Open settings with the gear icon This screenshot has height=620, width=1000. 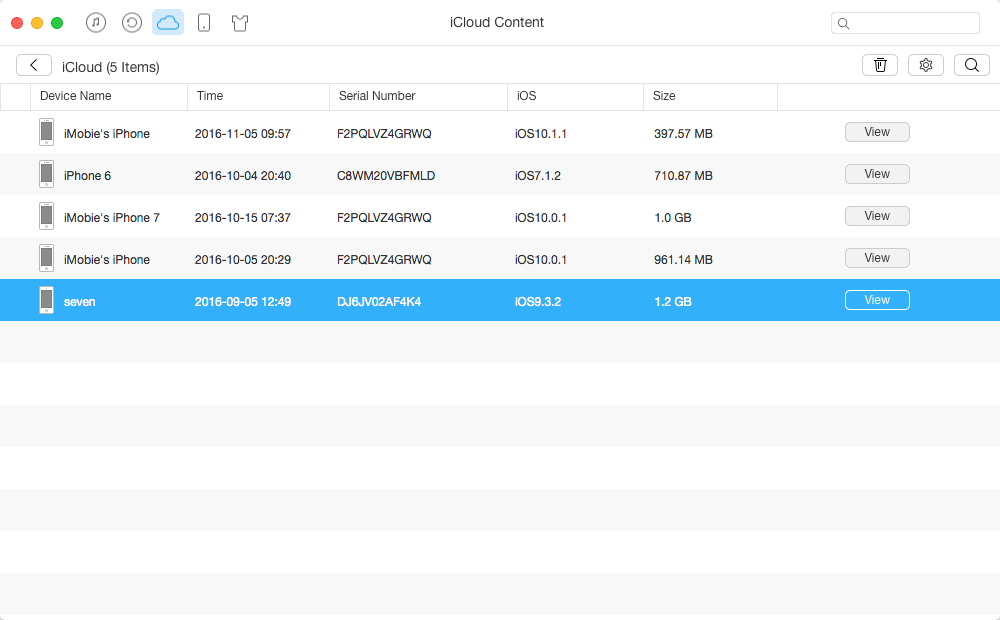(926, 65)
